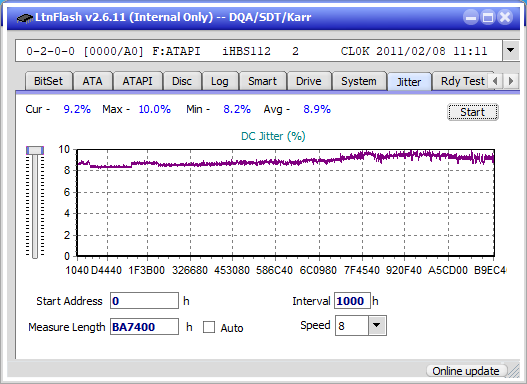Click the Min value '8.2%'
This screenshot has height=384, width=527.
(237, 109)
